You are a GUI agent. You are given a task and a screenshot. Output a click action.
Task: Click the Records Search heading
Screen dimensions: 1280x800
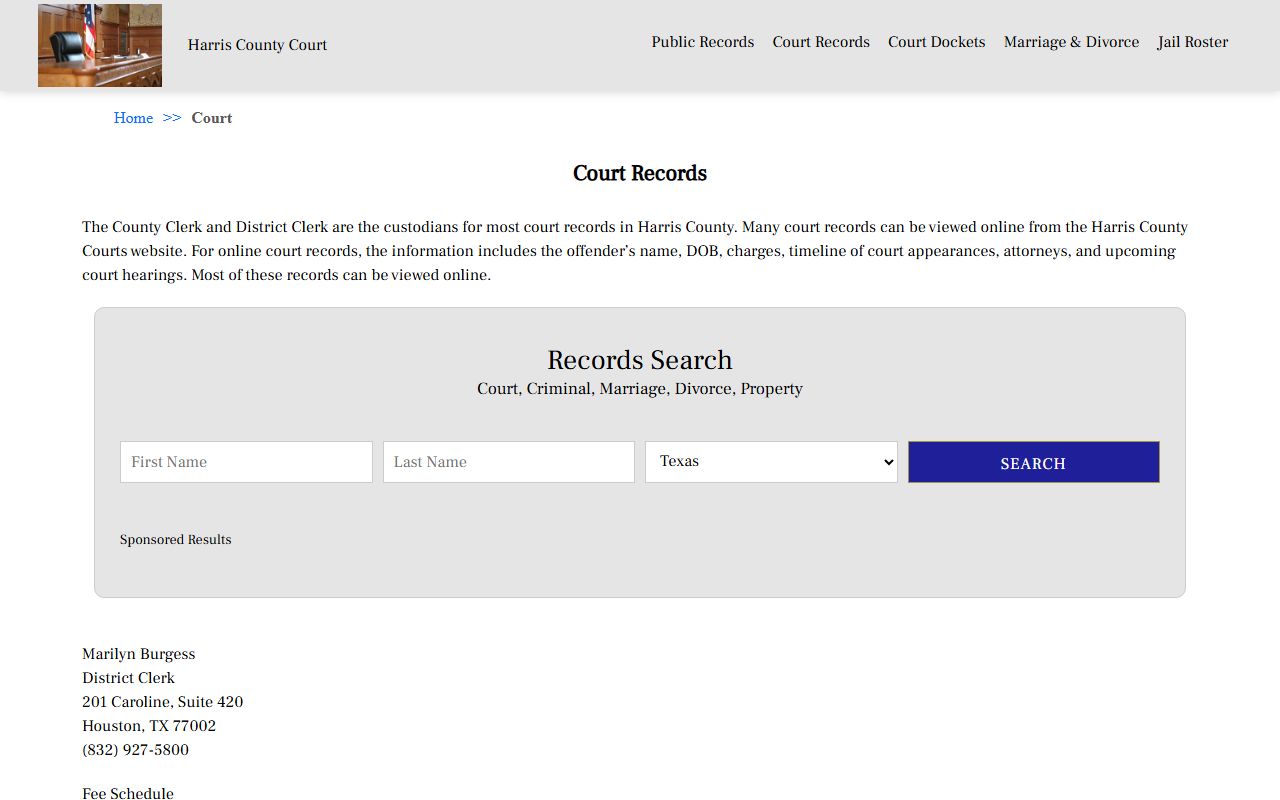click(640, 360)
